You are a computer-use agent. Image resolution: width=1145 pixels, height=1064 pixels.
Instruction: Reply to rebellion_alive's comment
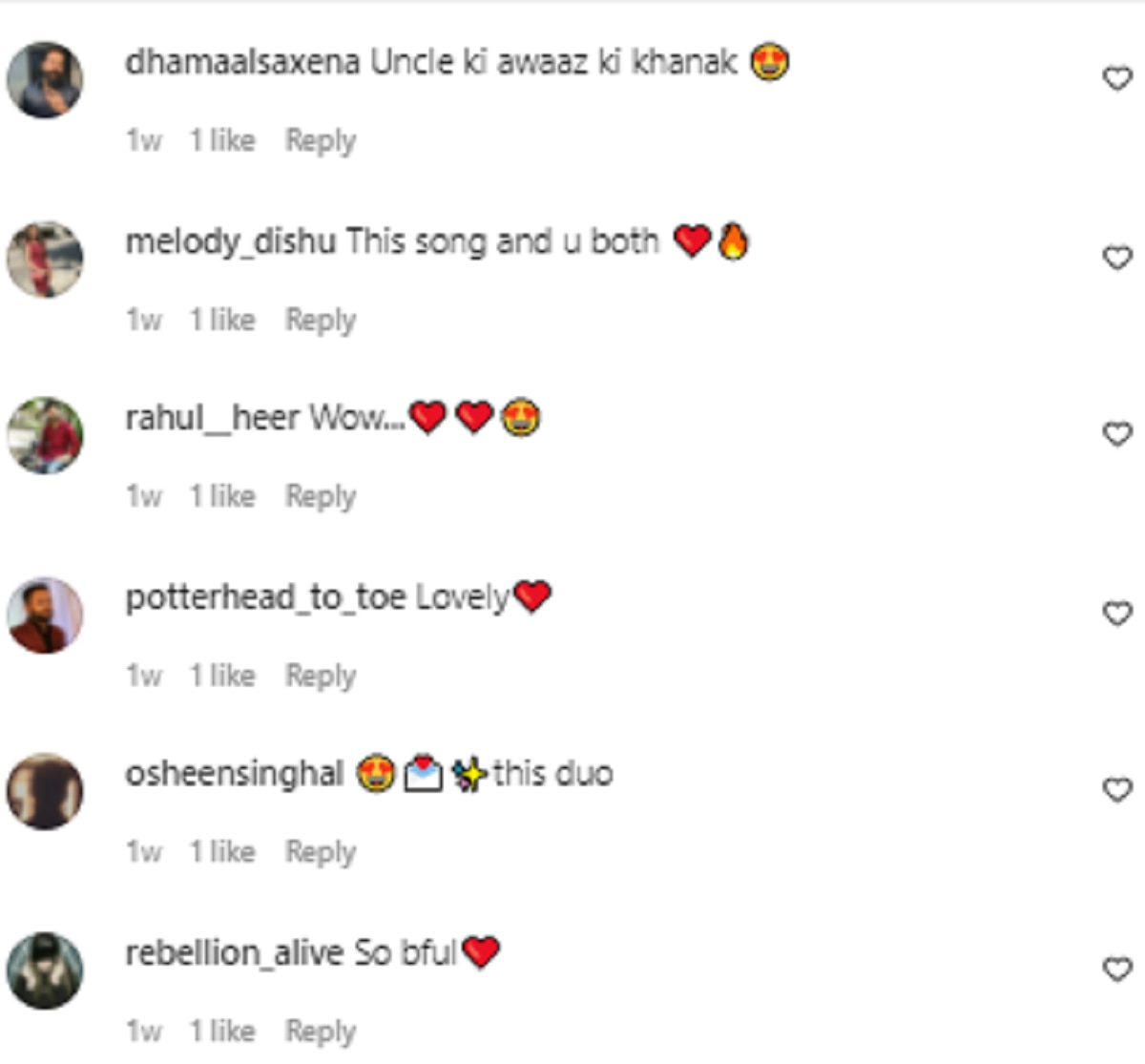tap(321, 1032)
